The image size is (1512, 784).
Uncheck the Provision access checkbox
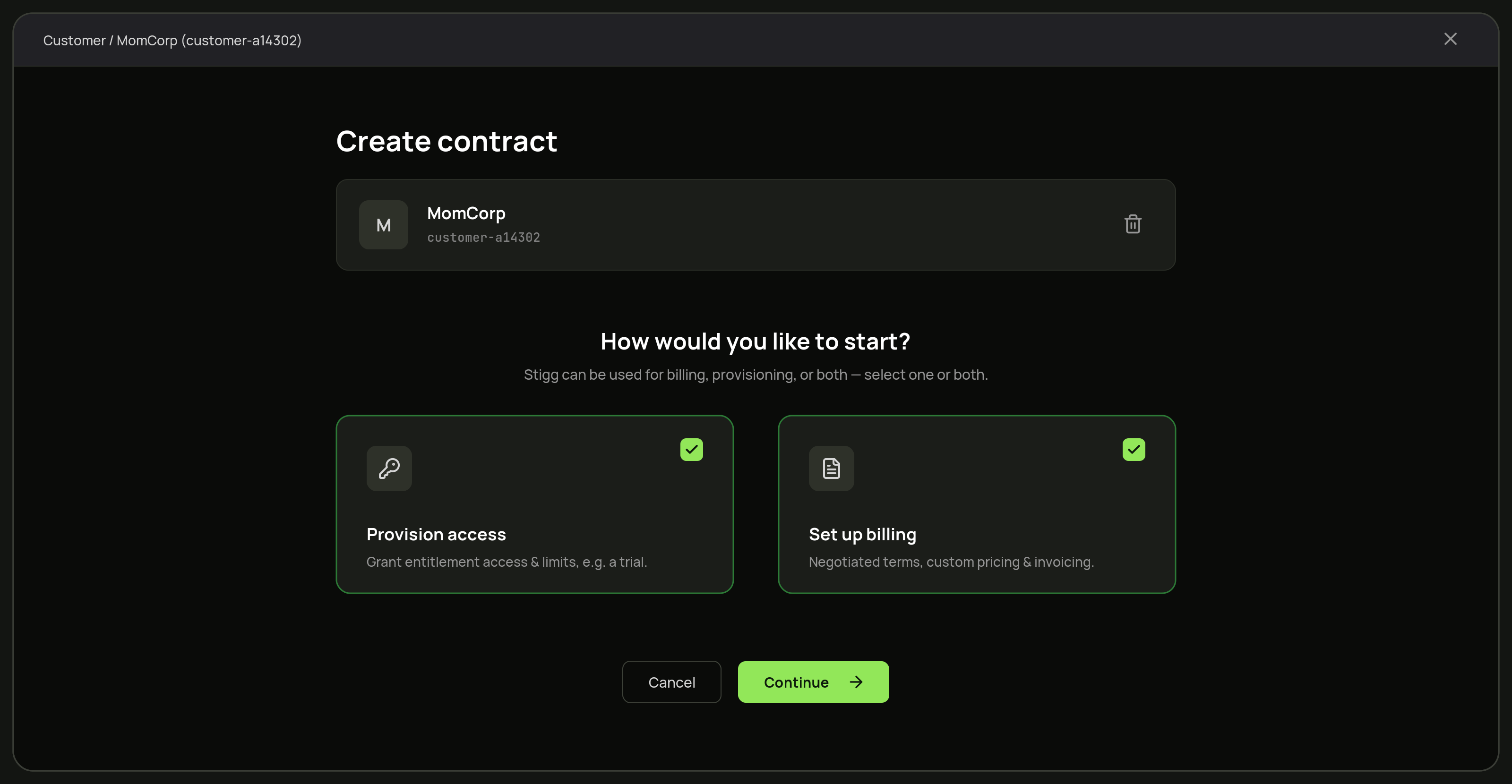point(691,450)
